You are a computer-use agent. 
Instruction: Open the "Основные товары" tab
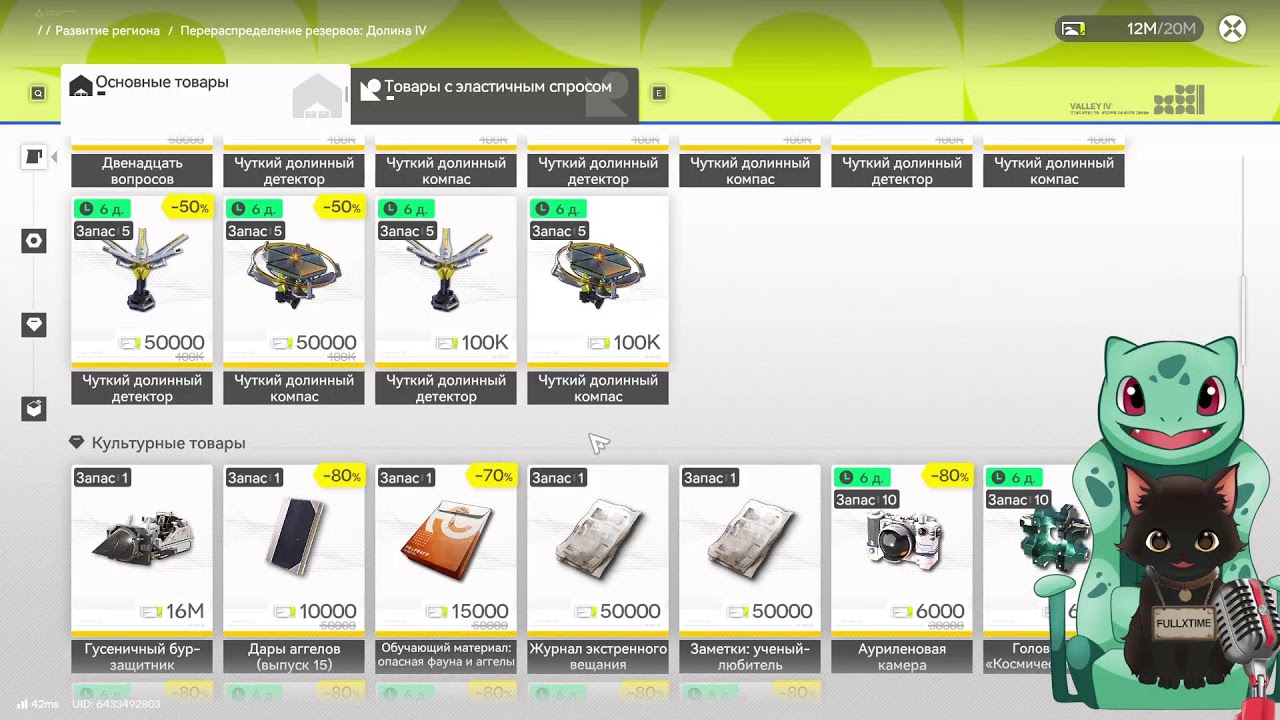pos(206,93)
